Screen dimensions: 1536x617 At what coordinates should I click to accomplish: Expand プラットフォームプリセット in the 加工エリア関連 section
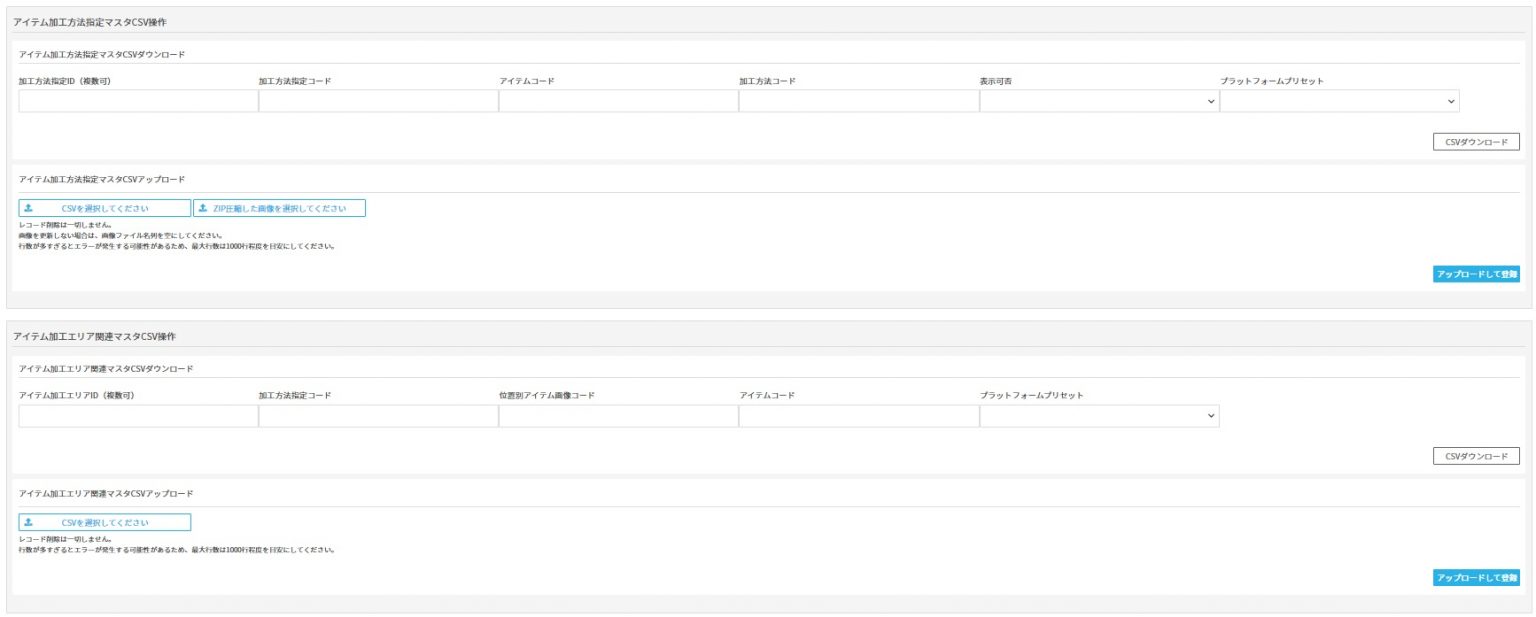tap(1098, 416)
